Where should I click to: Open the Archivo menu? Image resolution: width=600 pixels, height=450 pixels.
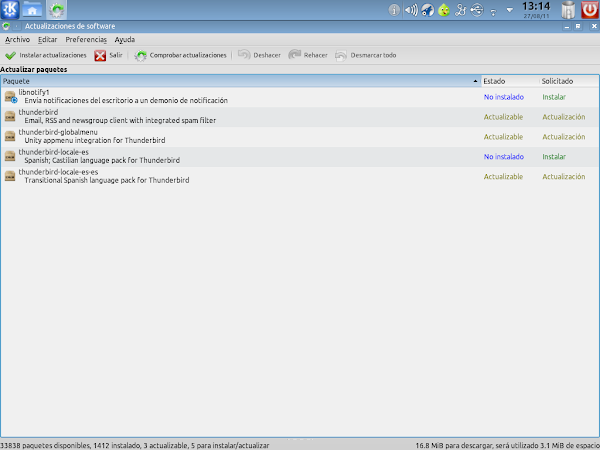pos(17,39)
